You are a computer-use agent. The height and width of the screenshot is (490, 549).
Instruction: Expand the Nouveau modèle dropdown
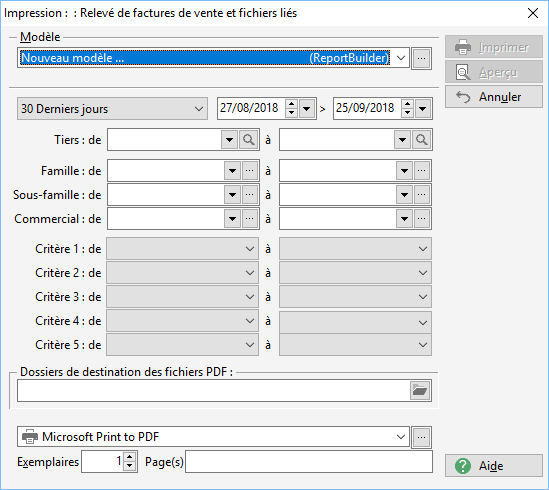[x=401, y=58]
